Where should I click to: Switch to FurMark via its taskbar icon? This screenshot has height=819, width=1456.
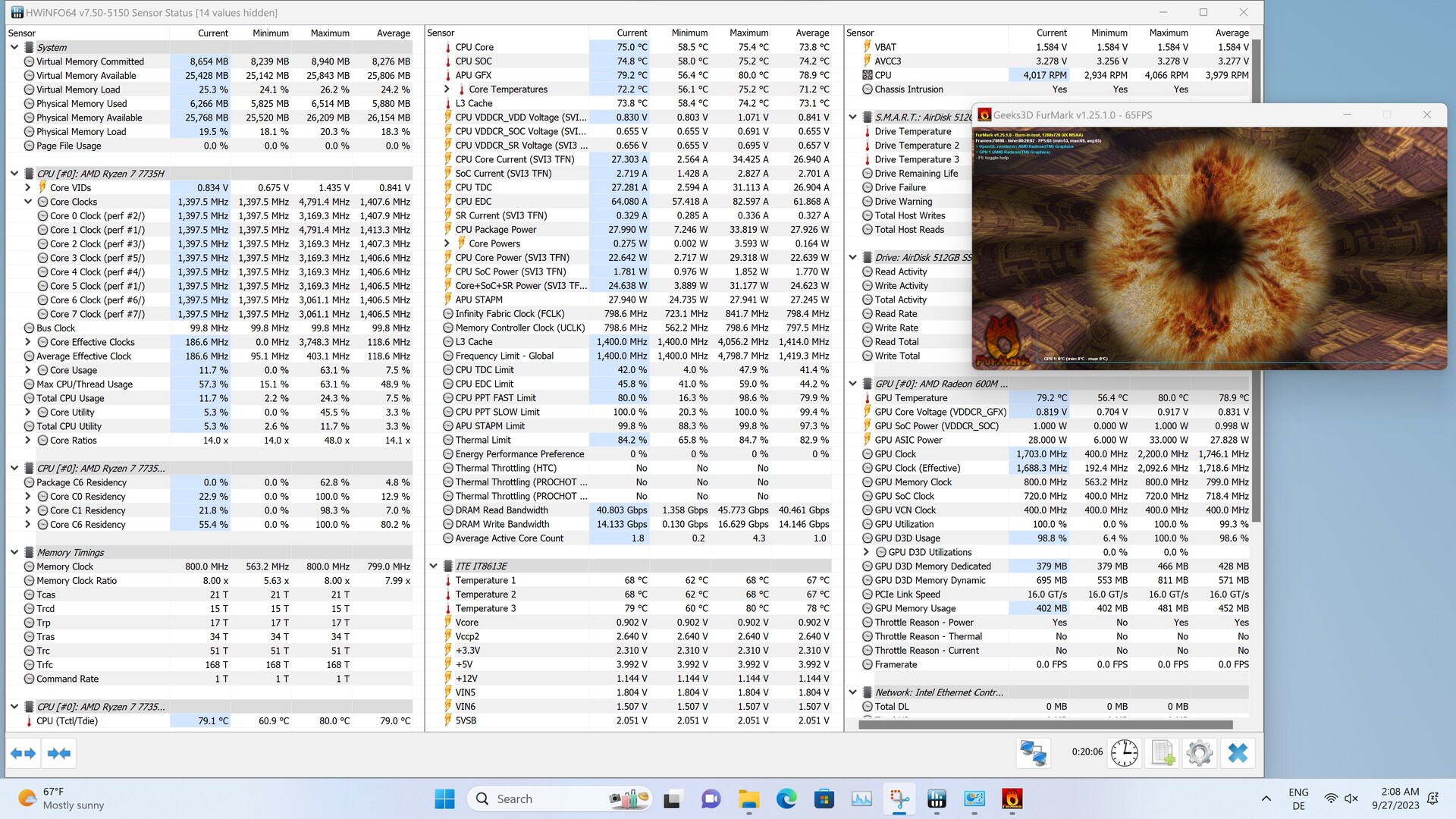[x=1012, y=799]
